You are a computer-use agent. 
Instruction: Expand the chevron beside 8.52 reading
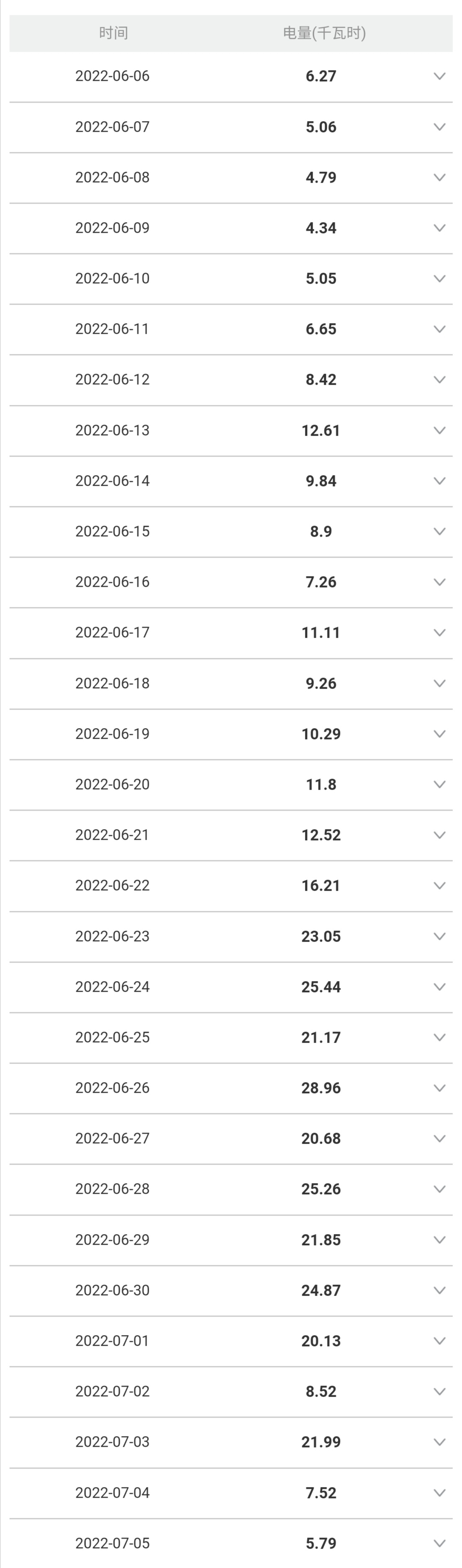[439, 1391]
